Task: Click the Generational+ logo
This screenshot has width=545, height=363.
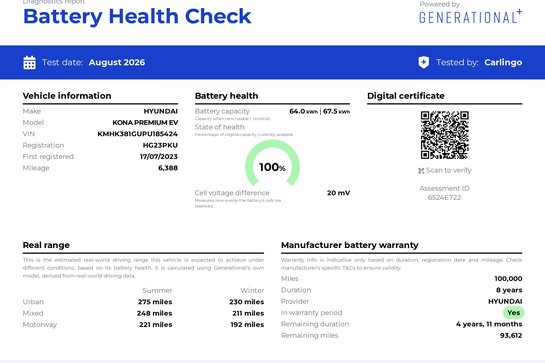Action: (471, 17)
